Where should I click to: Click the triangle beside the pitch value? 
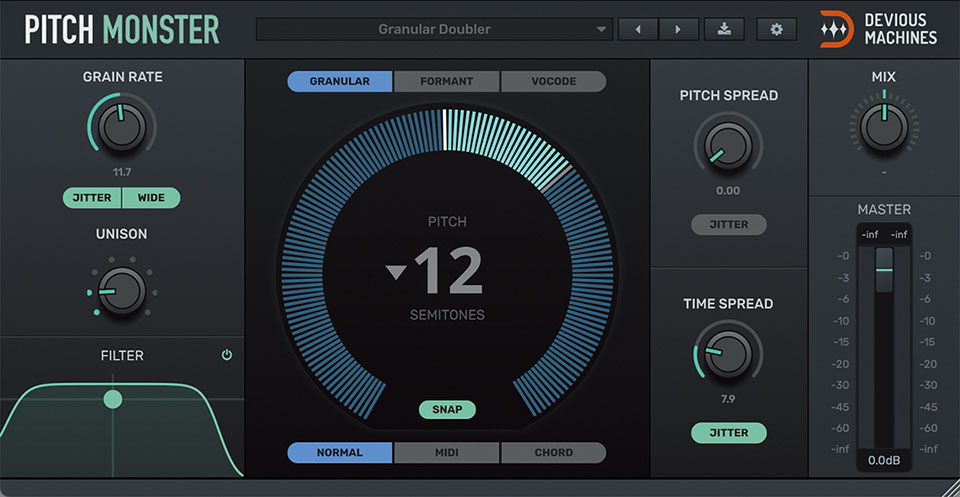coord(397,272)
